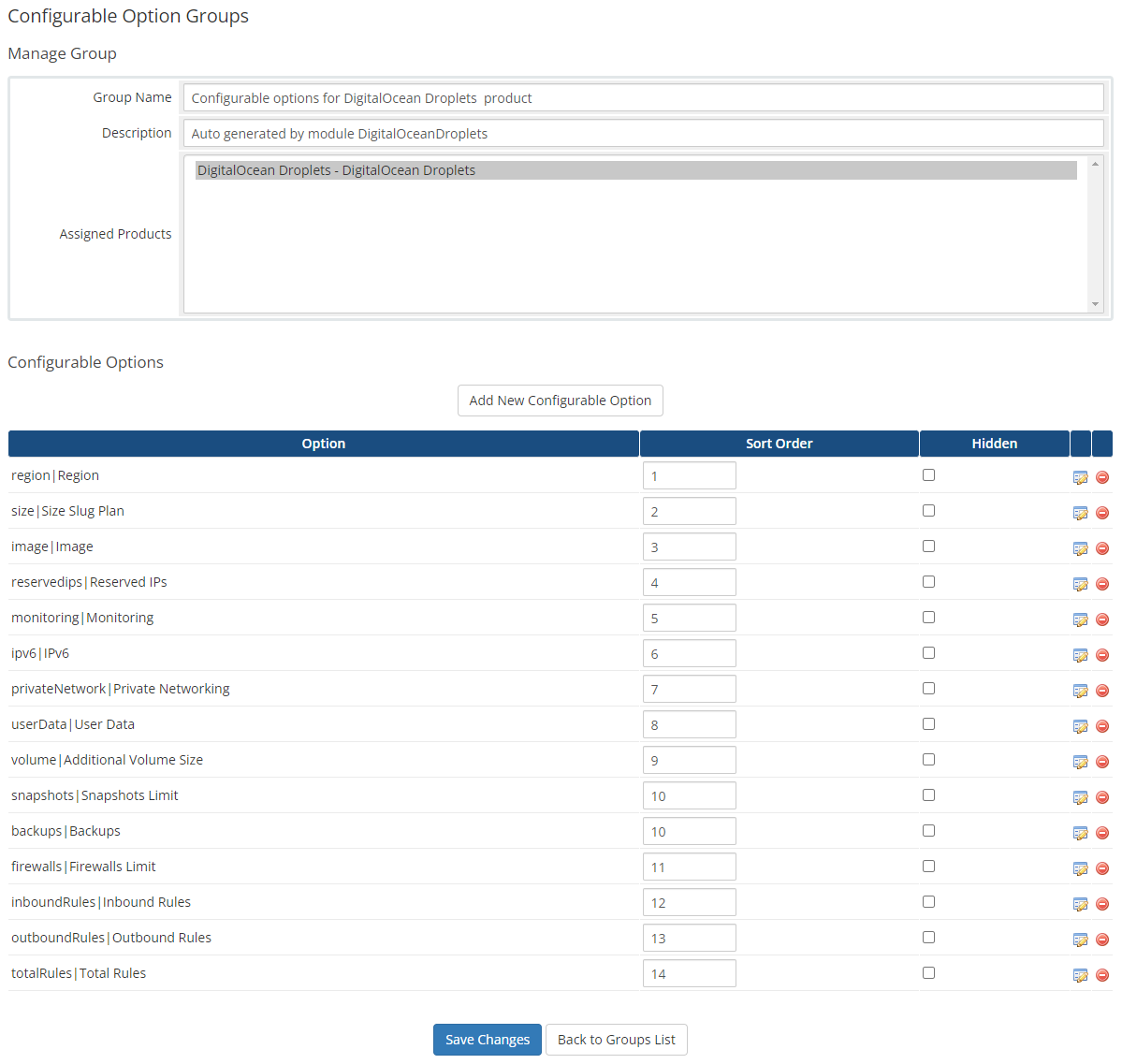Check the Hidden box for ipv6|IPv6
This screenshot has width=1122, height=1064.
928,652
